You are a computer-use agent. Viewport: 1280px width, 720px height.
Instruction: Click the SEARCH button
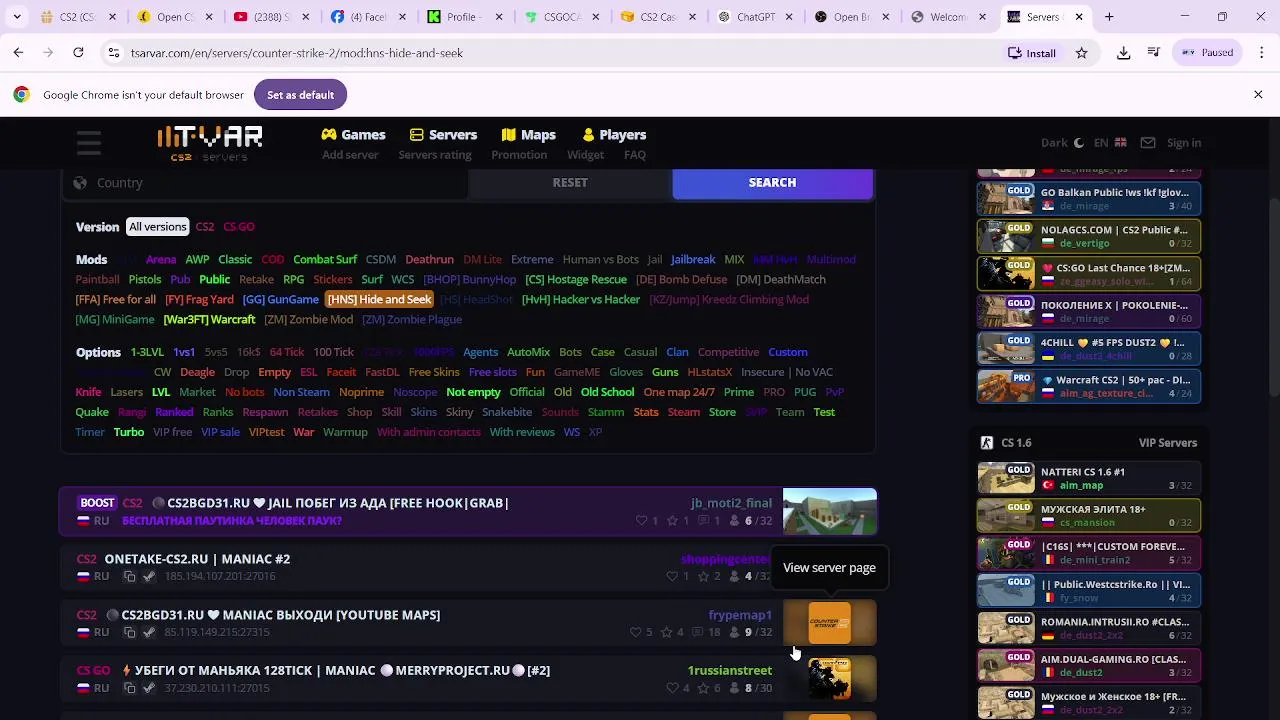tap(773, 183)
